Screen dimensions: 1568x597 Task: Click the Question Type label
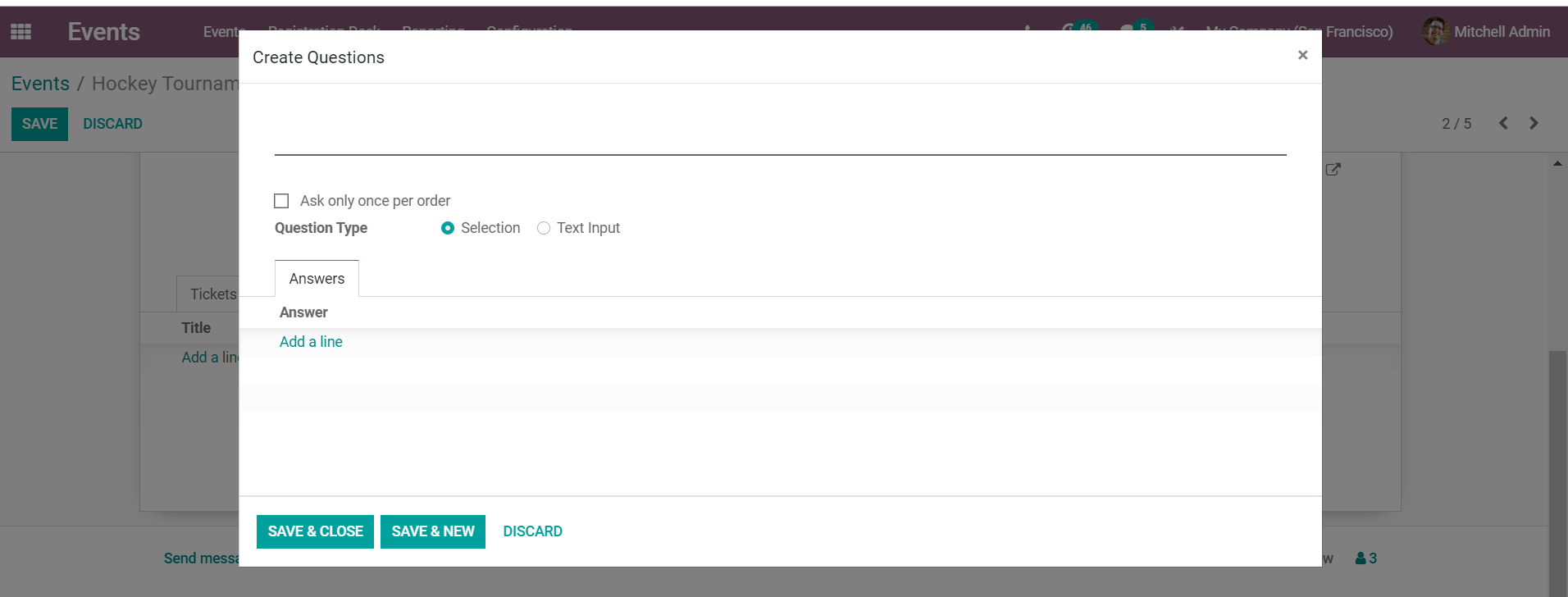click(321, 228)
